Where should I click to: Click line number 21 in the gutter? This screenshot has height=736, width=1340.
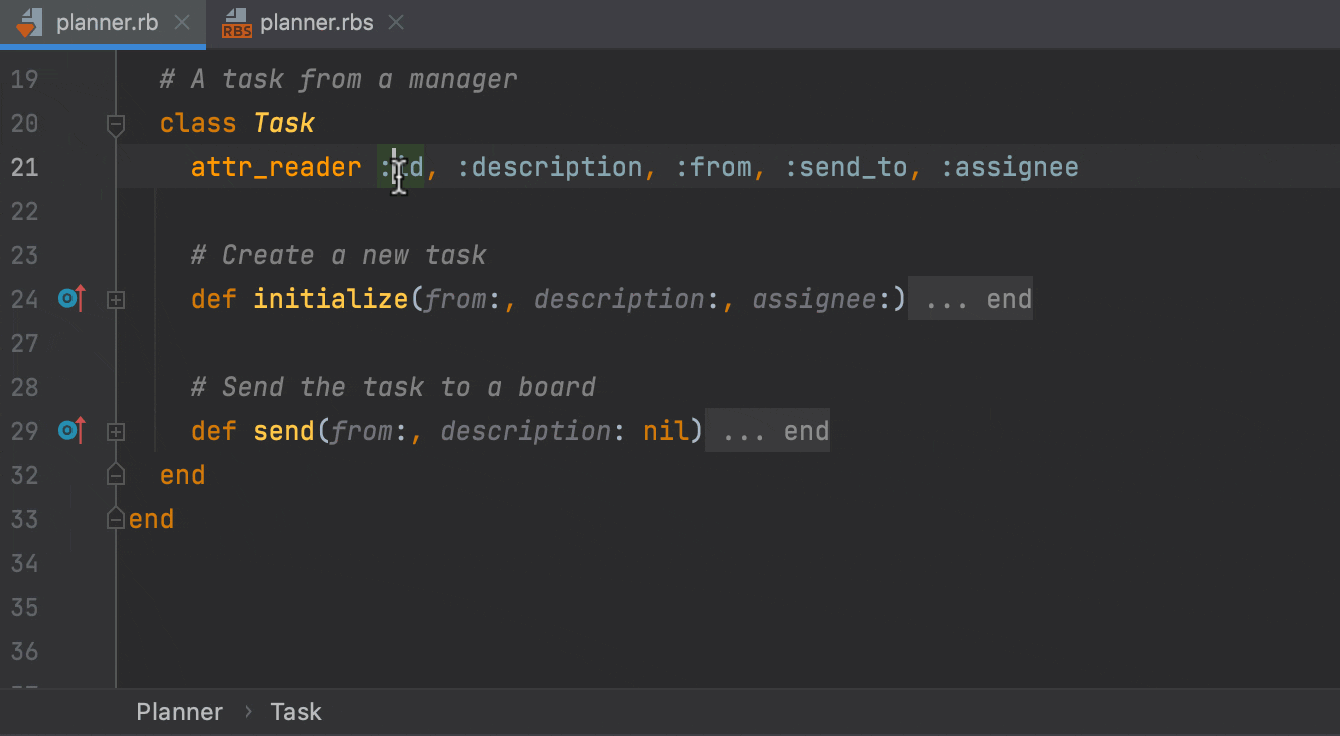[x=25, y=167]
